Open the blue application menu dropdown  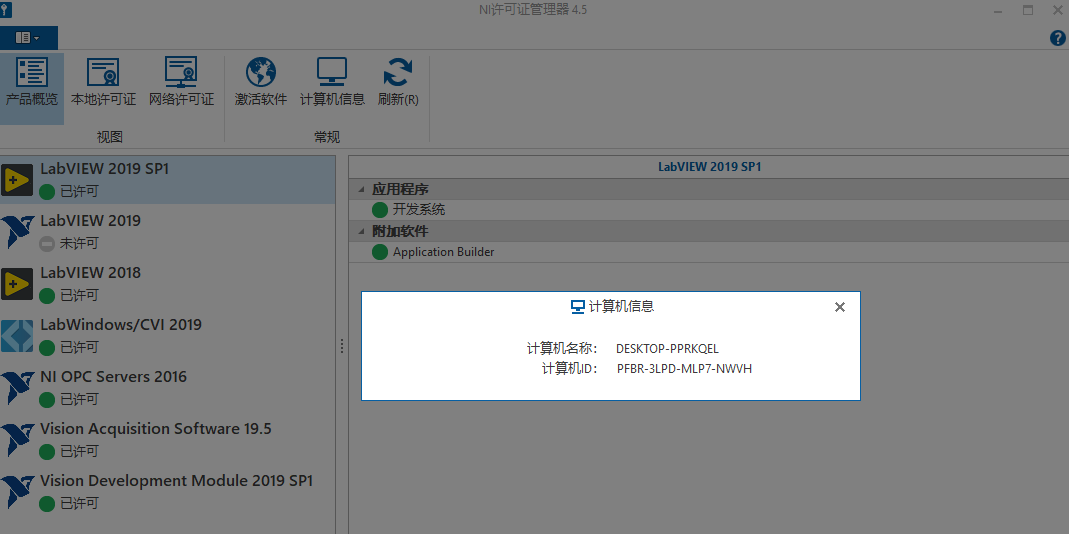click(28, 38)
